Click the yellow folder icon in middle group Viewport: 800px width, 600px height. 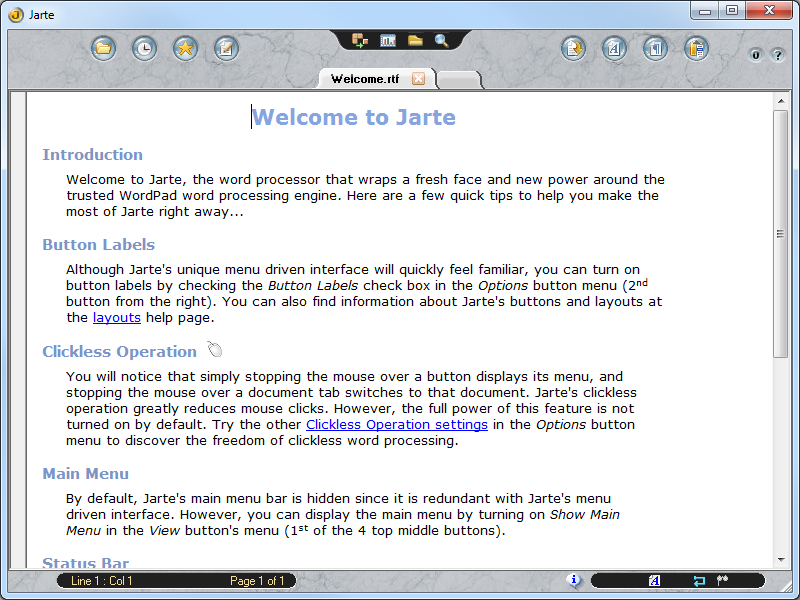(414, 41)
